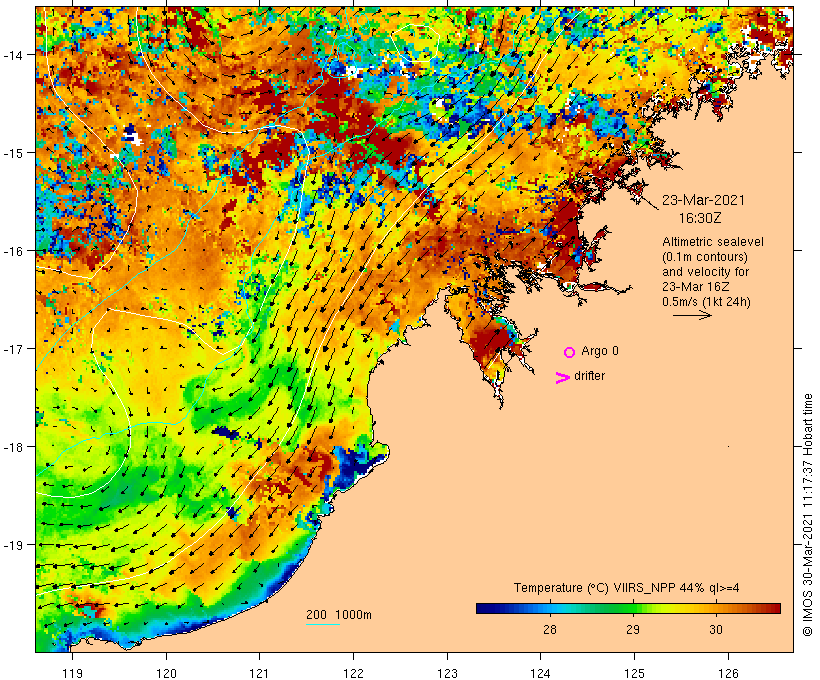This screenshot has height=680, width=820.
Task: Click the 28 value under the colorbar
Action: [550, 629]
